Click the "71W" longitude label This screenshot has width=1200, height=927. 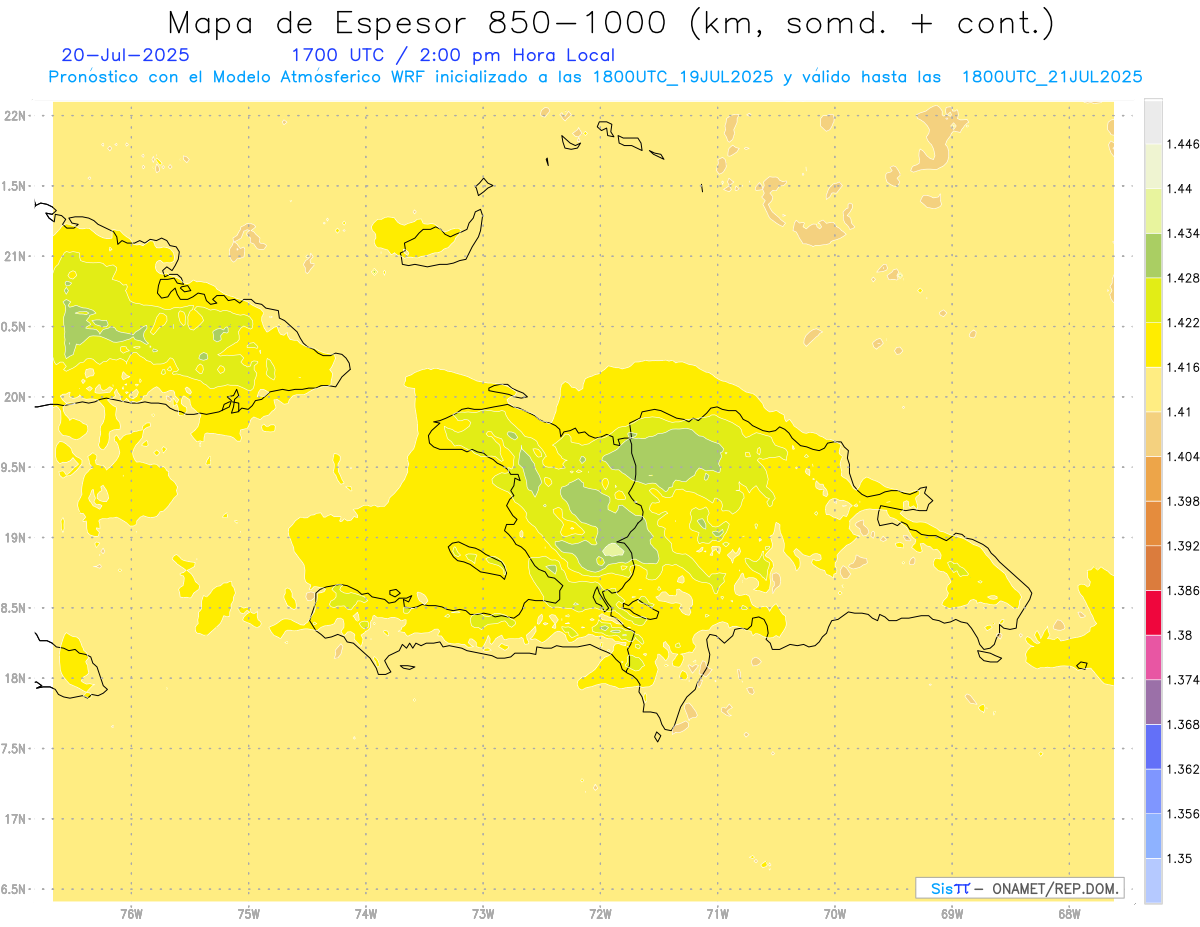click(x=717, y=914)
